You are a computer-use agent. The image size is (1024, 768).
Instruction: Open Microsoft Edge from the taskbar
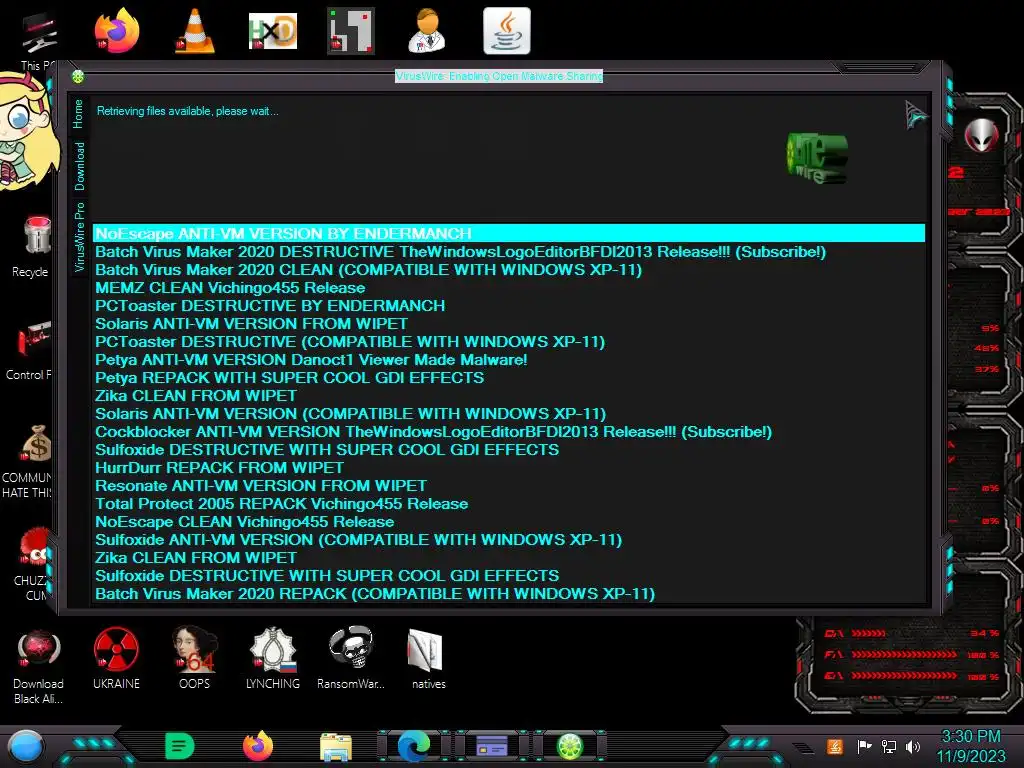click(414, 746)
